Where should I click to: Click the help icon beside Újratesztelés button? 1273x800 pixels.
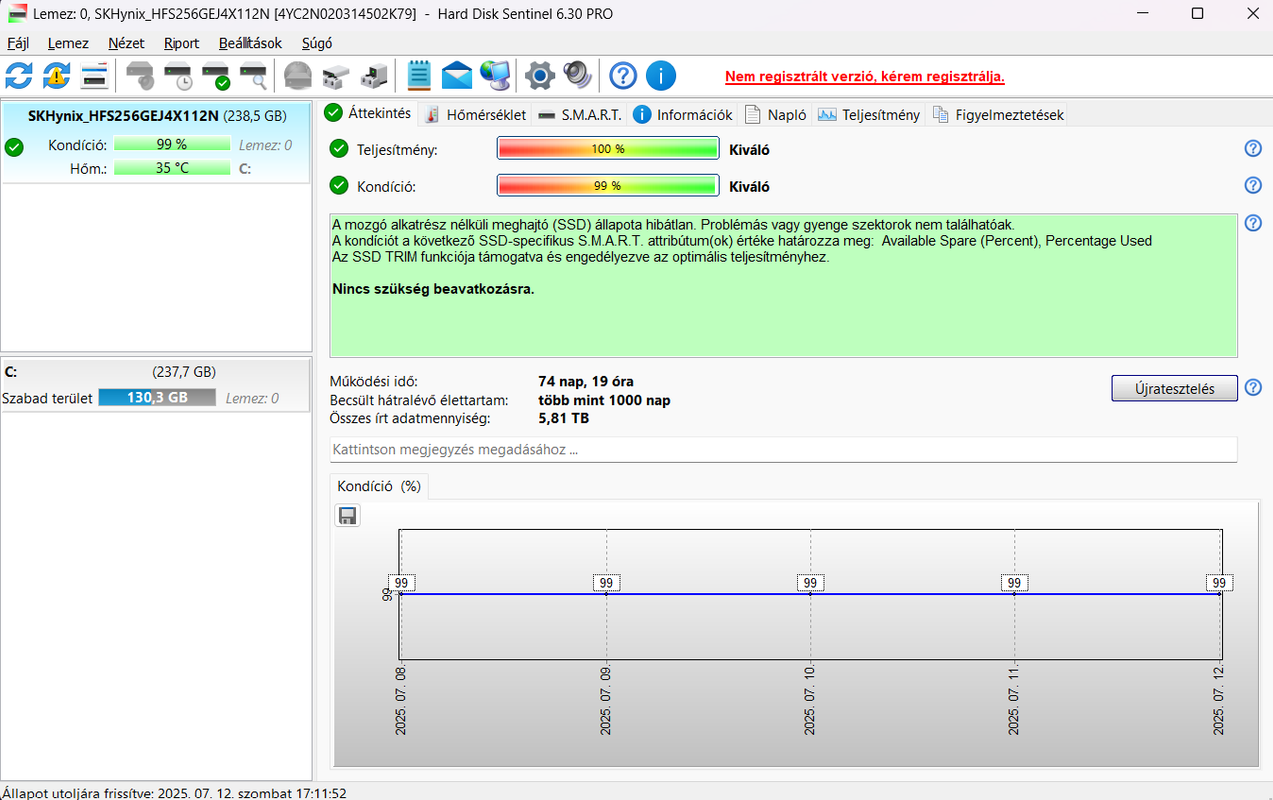(x=1253, y=388)
